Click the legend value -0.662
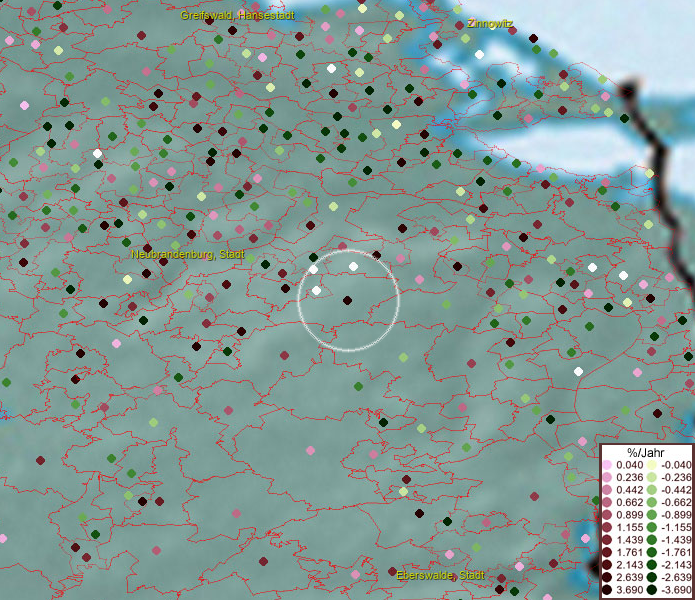This screenshot has width=695, height=600. [676, 503]
